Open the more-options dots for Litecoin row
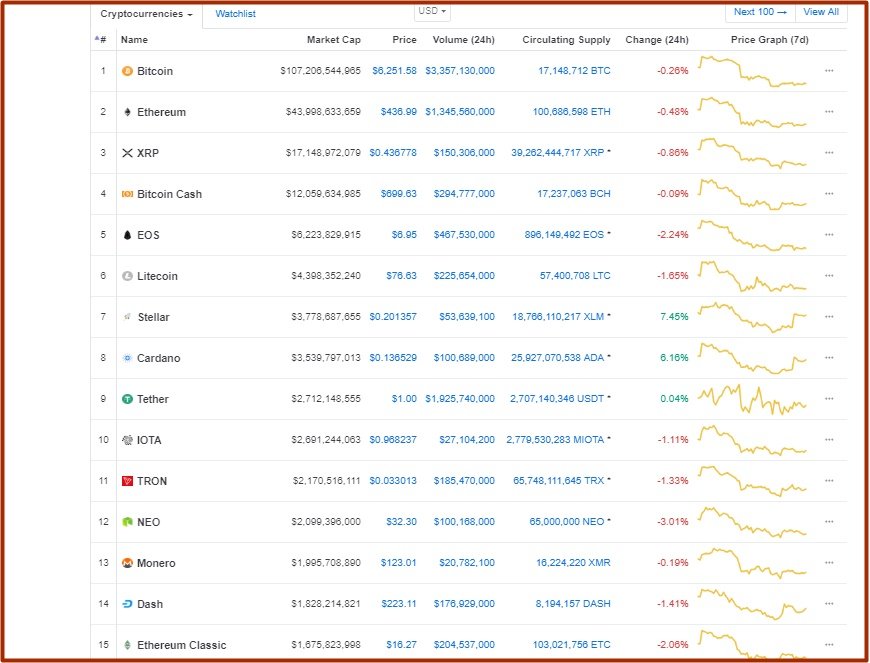 tap(829, 276)
